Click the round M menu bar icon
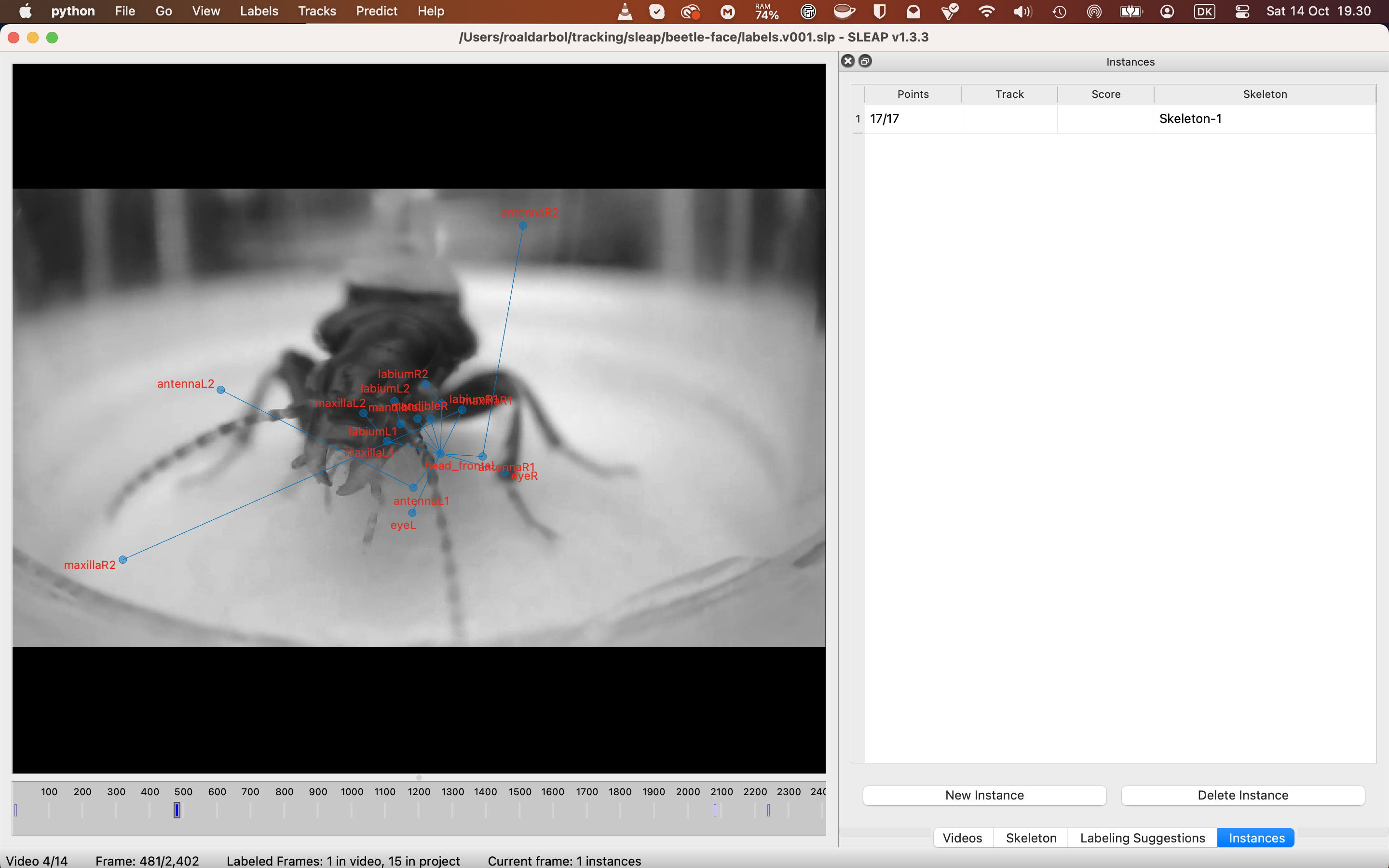 [728, 12]
